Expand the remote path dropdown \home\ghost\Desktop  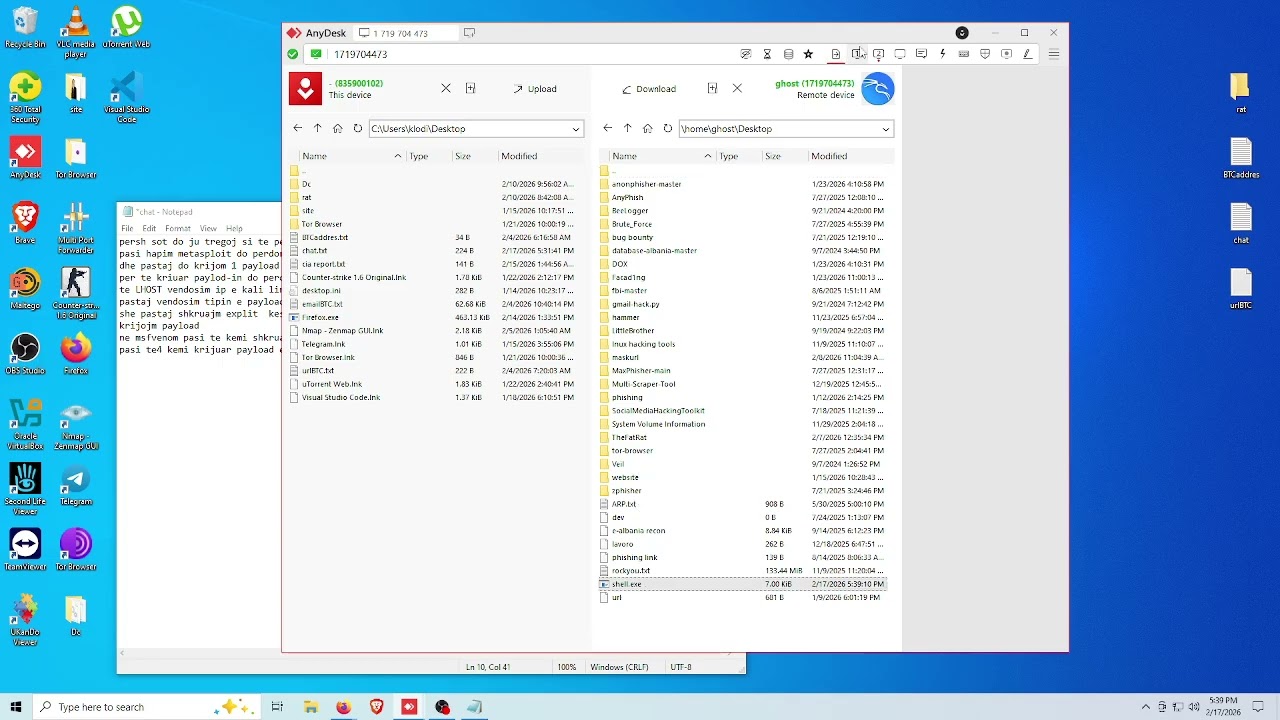tap(886, 129)
